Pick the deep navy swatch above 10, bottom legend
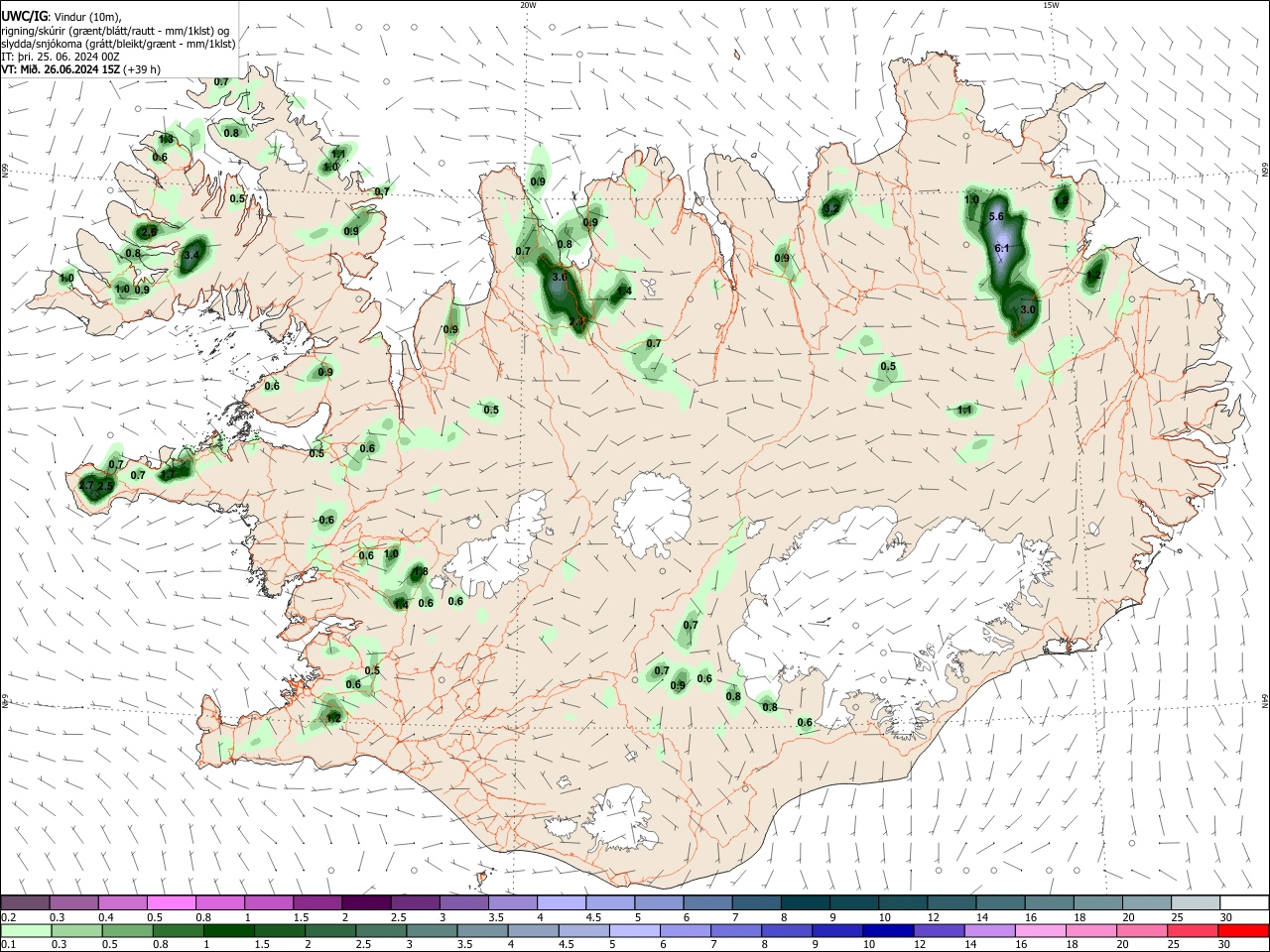This screenshot has width=1270, height=952. (887, 930)
